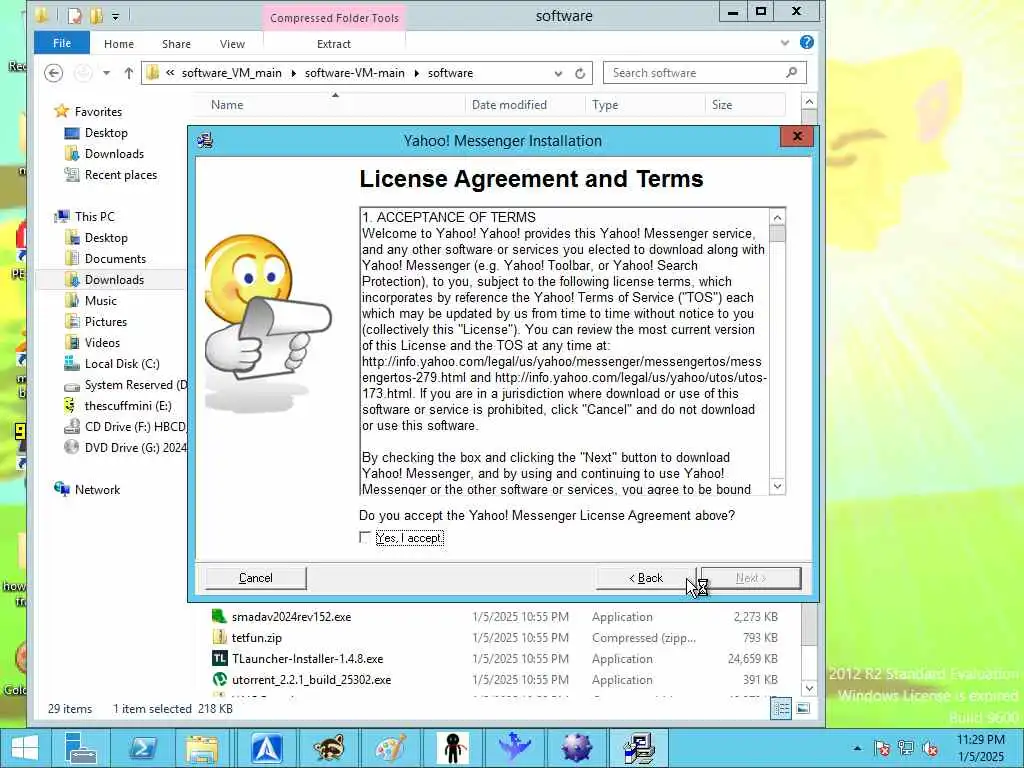Click the installer icon in the dialog title bar

[x=205, y=140]
